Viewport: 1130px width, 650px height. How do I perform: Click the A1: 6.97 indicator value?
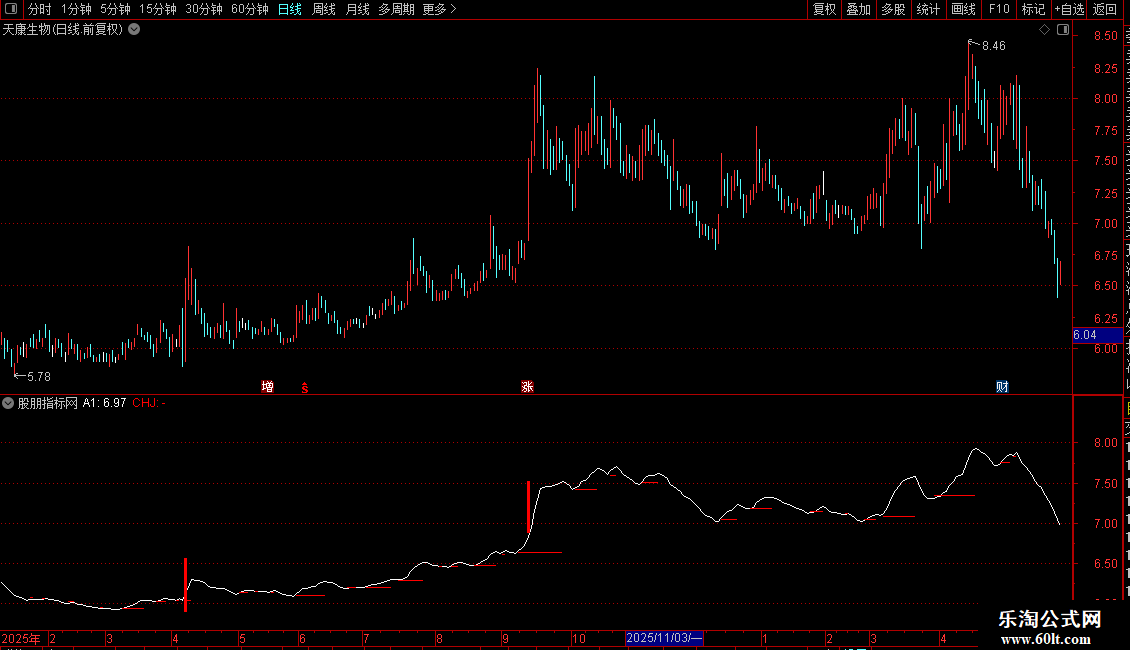click(x=104, y=403)
